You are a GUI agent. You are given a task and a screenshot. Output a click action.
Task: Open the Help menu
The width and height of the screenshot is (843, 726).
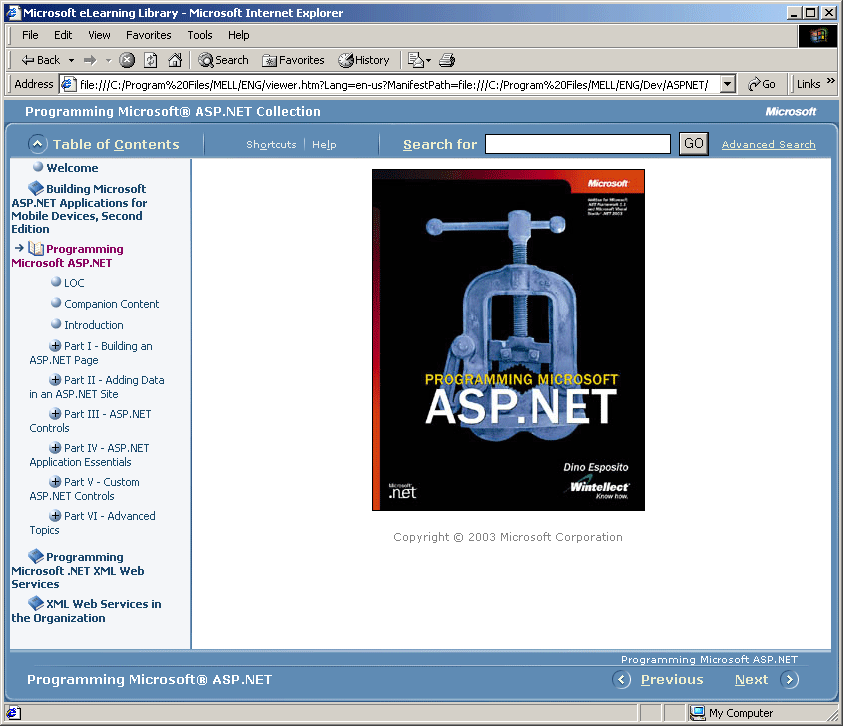[x=238, y=35]
